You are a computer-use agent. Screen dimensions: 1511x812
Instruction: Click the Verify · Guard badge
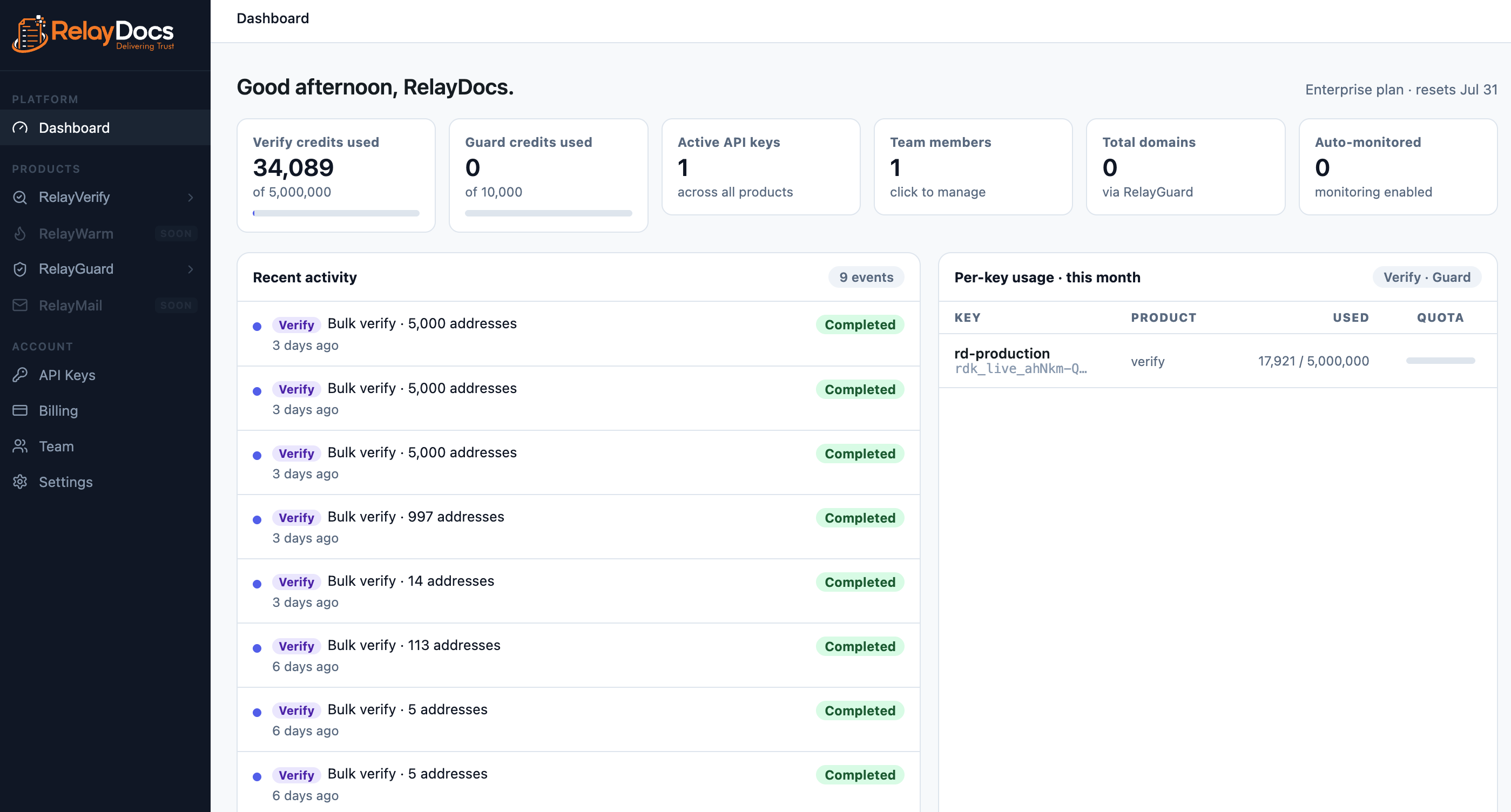pyautogui.click(x=1427, y=278)
